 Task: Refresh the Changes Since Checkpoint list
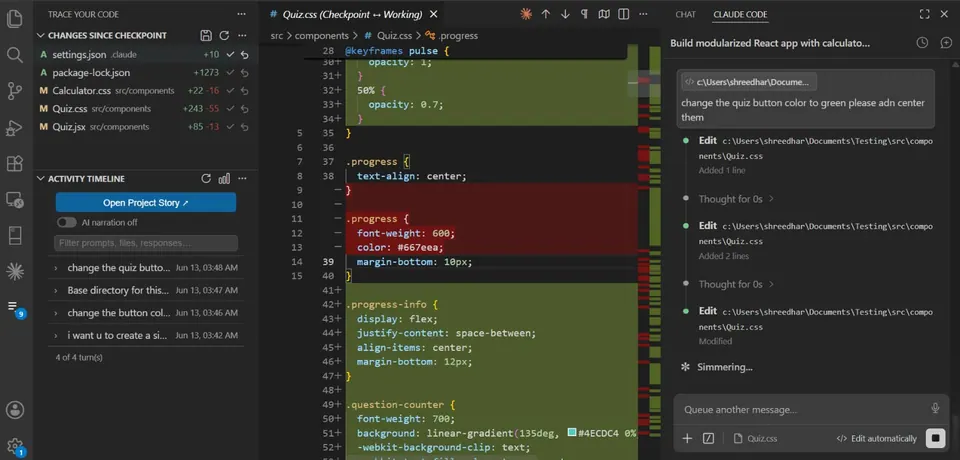pyautogui.click(x=225, y=36)
